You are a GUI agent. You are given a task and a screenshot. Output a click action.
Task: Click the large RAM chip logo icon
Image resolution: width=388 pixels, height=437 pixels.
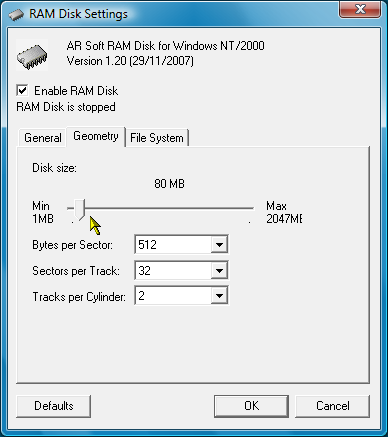point(32,55)
